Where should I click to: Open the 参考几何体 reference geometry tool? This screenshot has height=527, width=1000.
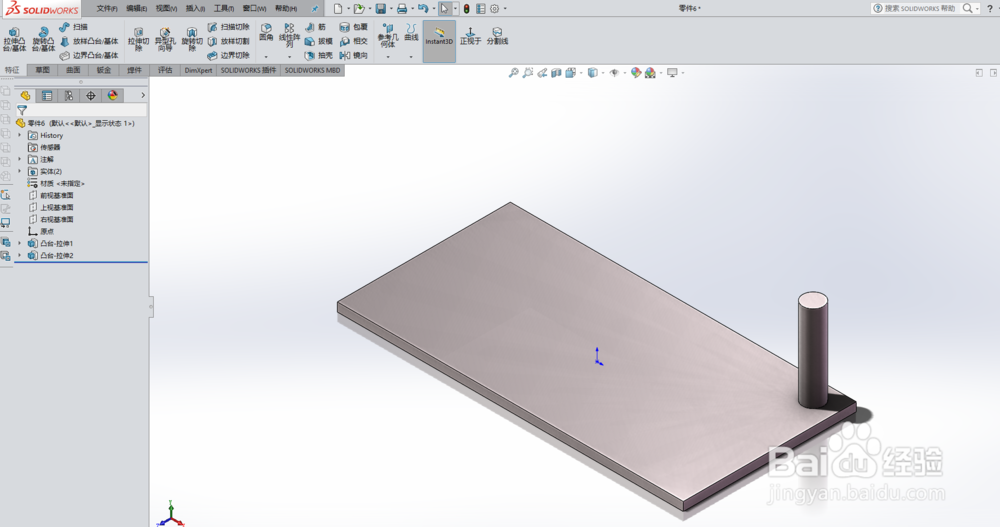(388, 36)
